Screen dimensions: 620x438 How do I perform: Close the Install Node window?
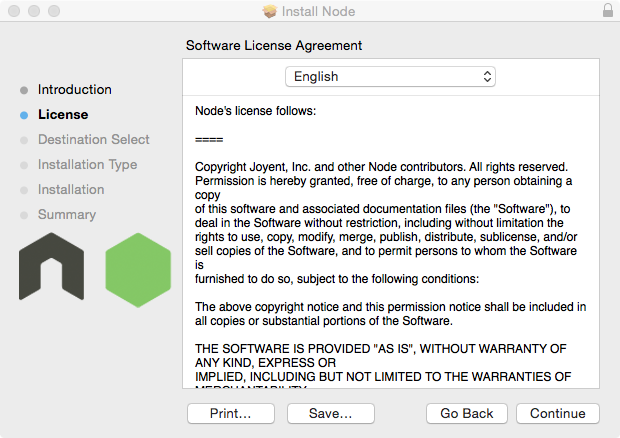(x=13, y=10)
